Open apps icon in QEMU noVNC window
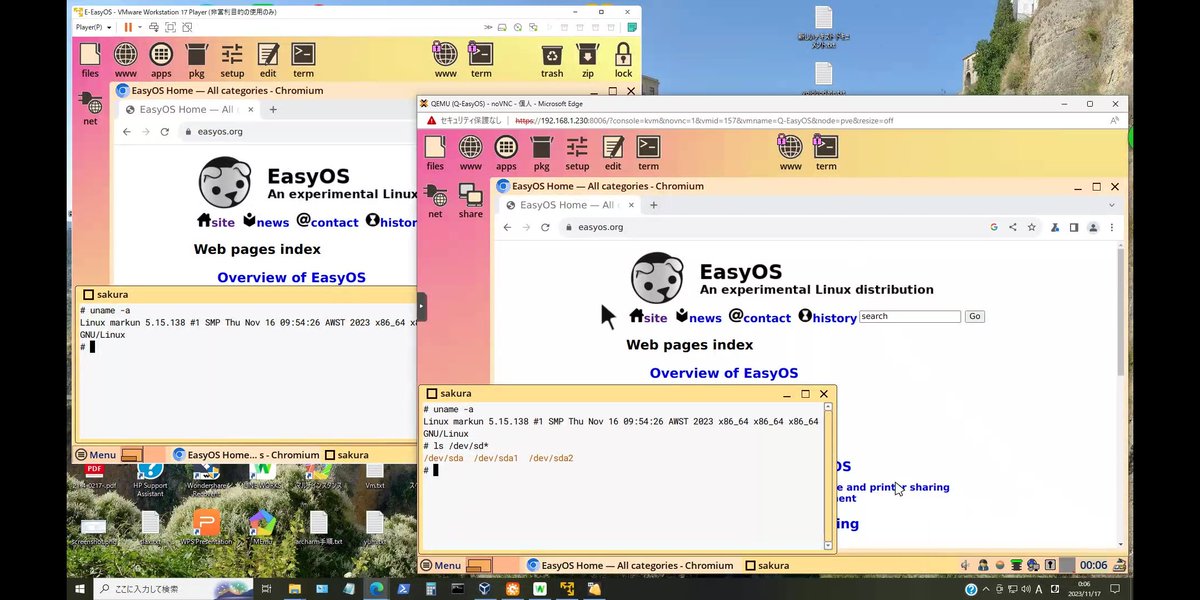Image resolution: width=1200 pixels, height=600 pixels. tap(506, 153)
